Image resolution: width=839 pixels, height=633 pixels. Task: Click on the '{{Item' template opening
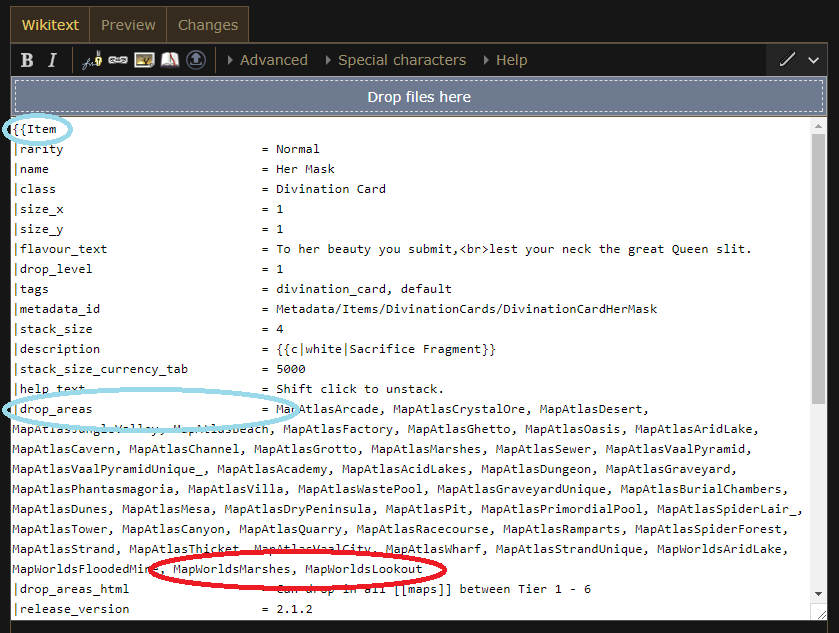[x=34, y=129]
